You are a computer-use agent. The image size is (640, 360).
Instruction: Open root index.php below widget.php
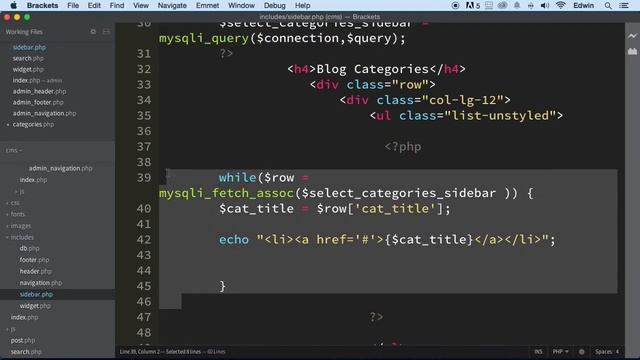pos(24,317)
